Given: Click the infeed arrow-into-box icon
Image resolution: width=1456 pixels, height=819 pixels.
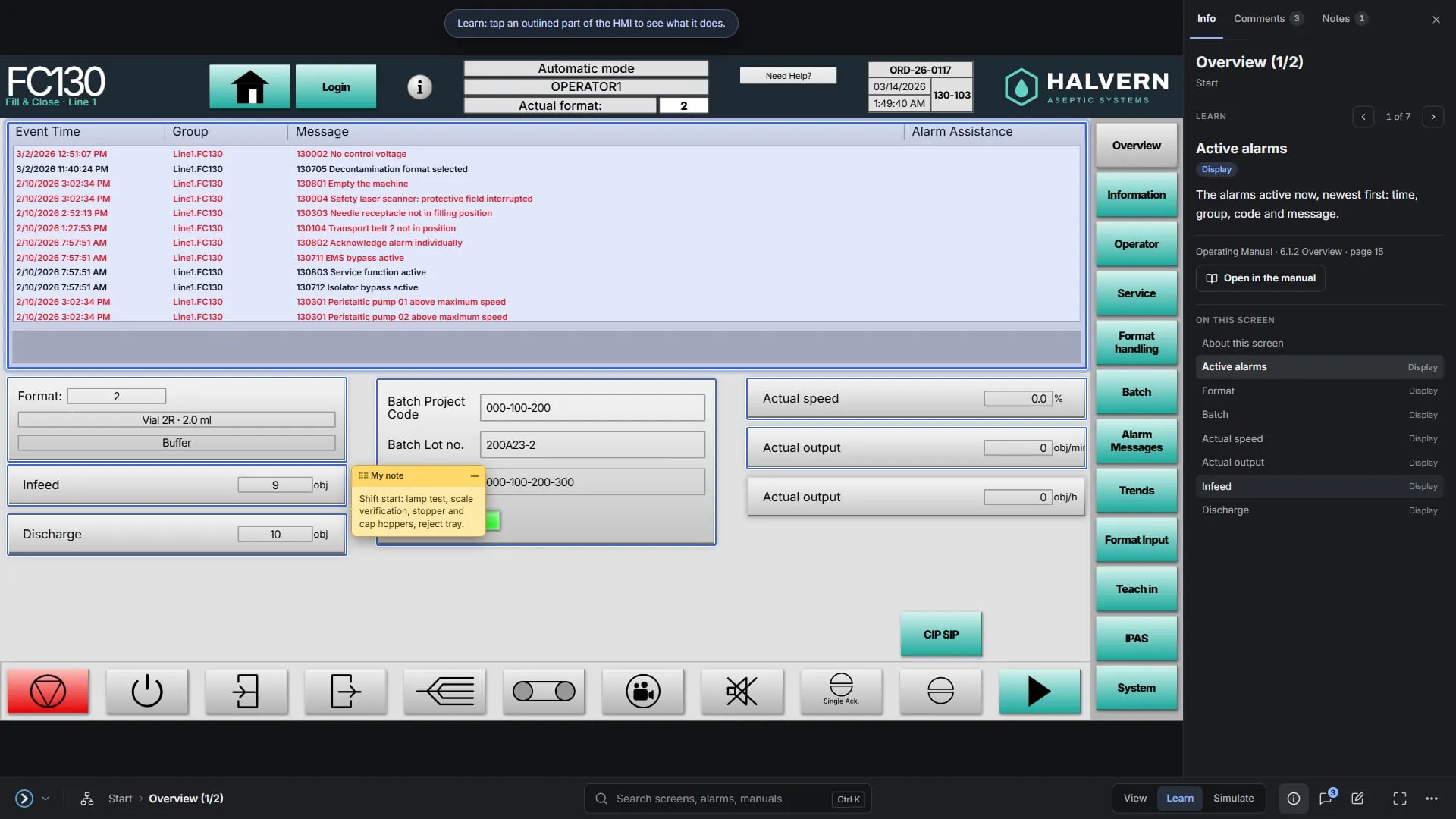Looking at the screenshot, I should point(246,691).
